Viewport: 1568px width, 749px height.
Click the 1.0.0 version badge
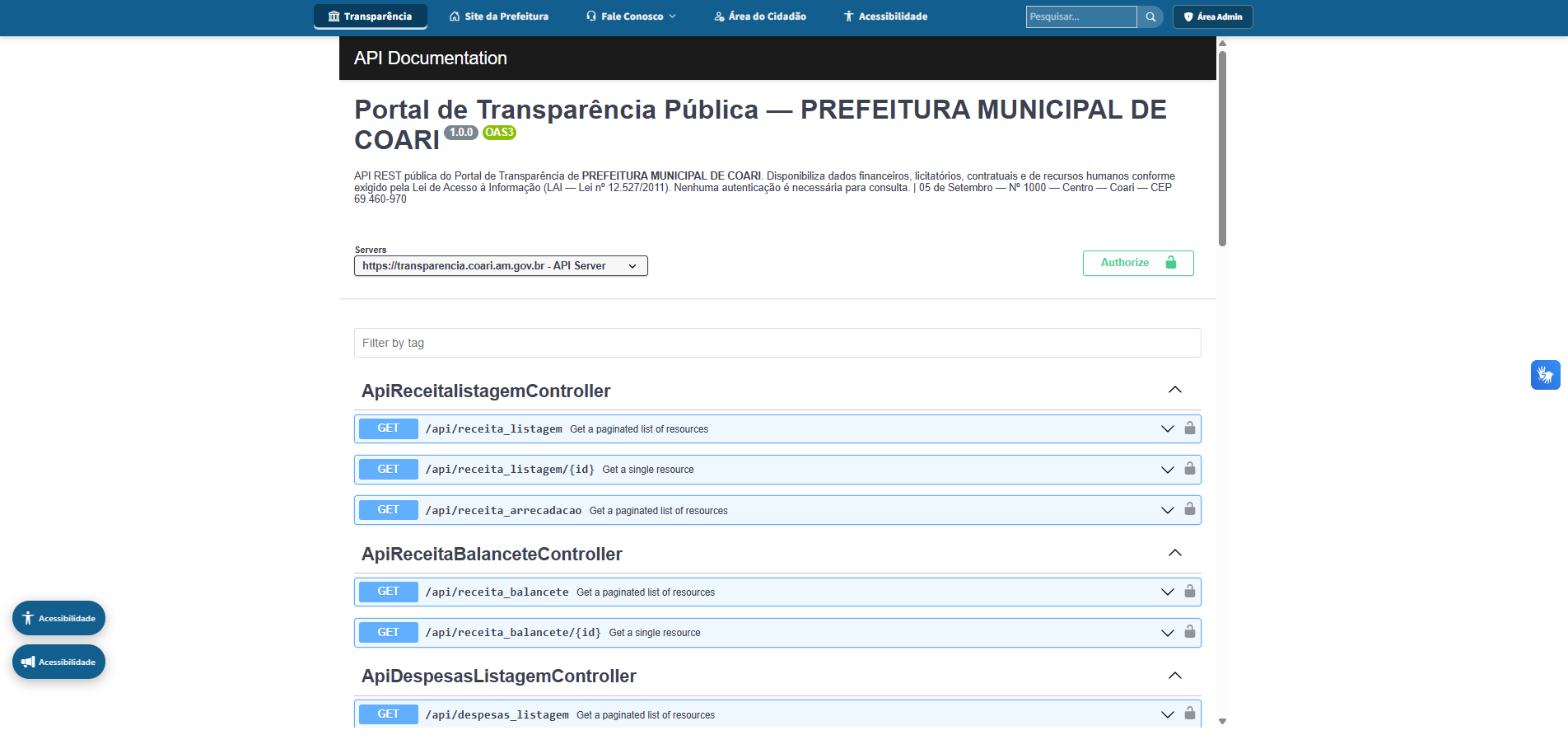coord(461,133)
